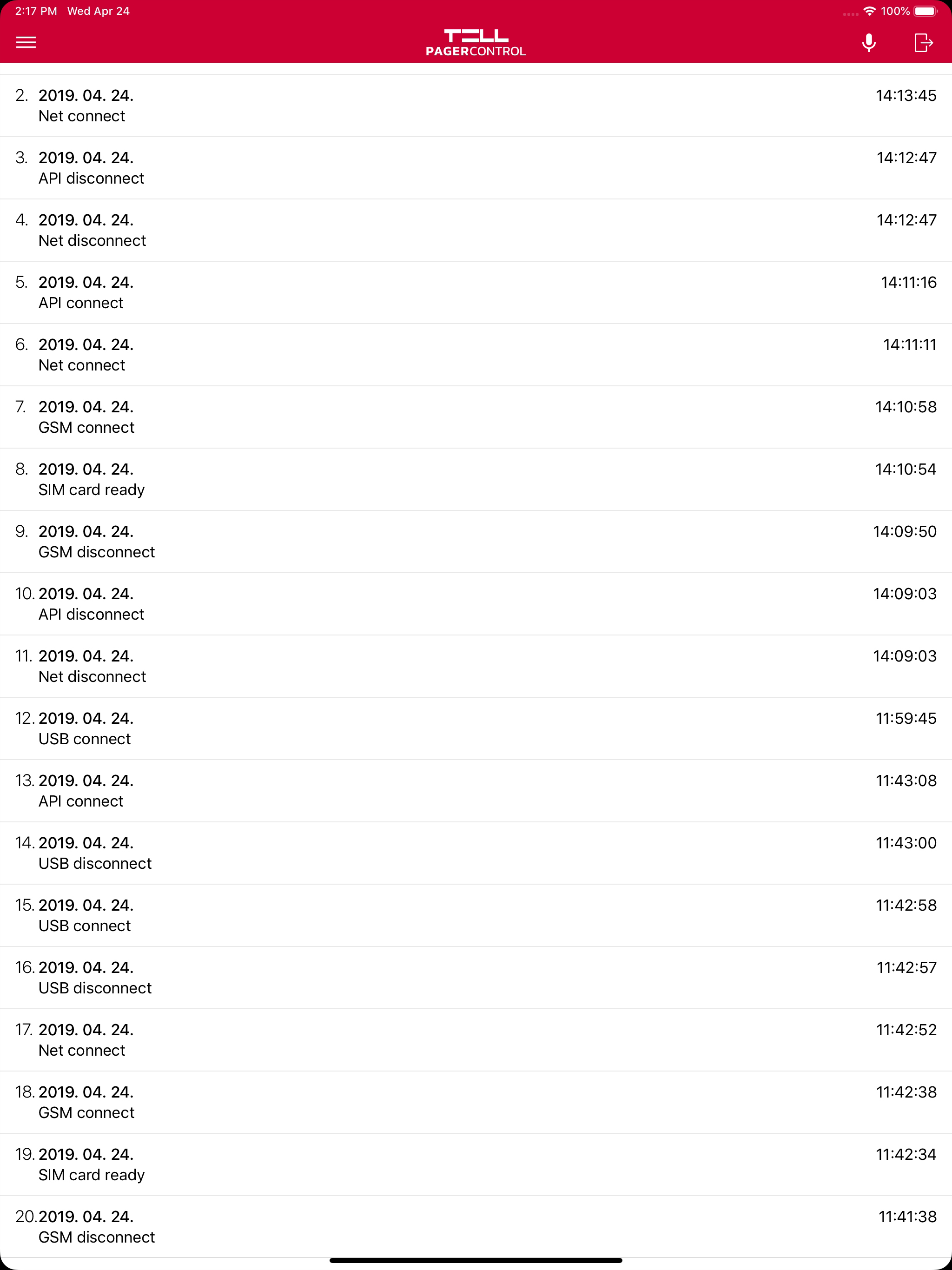Open event 4 Net disconnect
The image size is (952, 1270).
476,230
